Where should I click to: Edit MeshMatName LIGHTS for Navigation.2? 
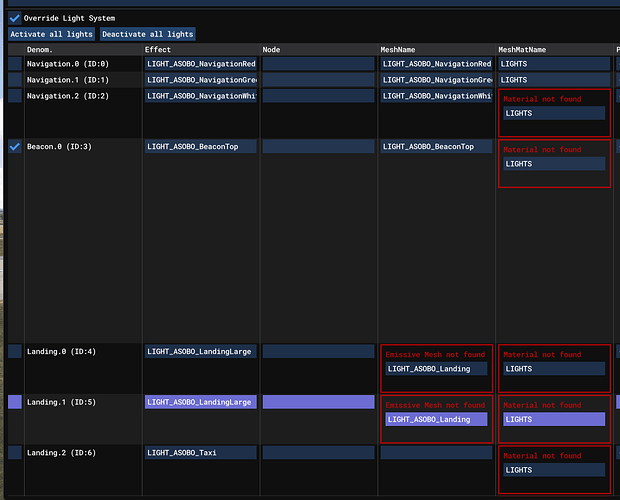(554, 113)
